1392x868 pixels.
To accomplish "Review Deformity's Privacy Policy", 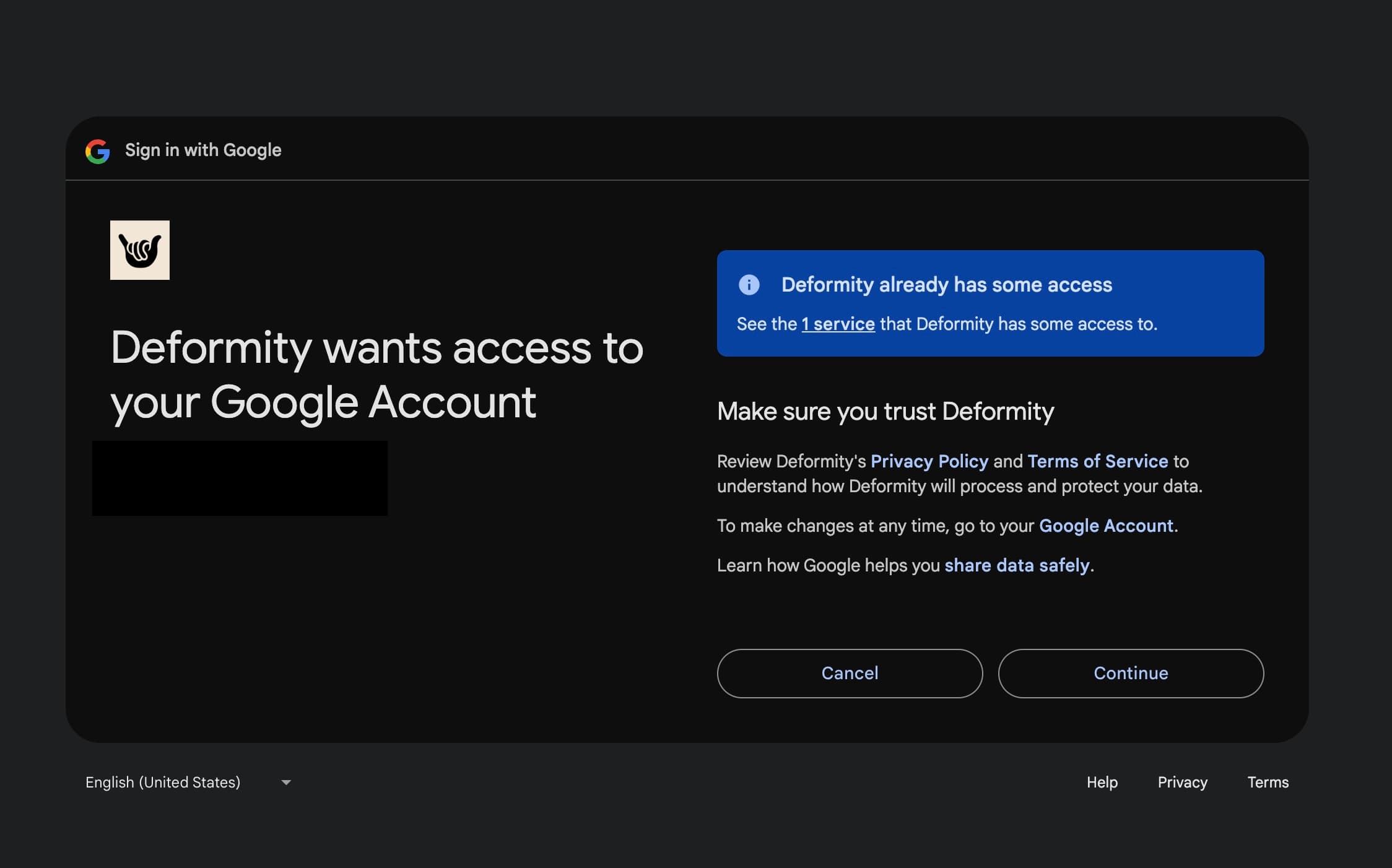I will (929, 461).
